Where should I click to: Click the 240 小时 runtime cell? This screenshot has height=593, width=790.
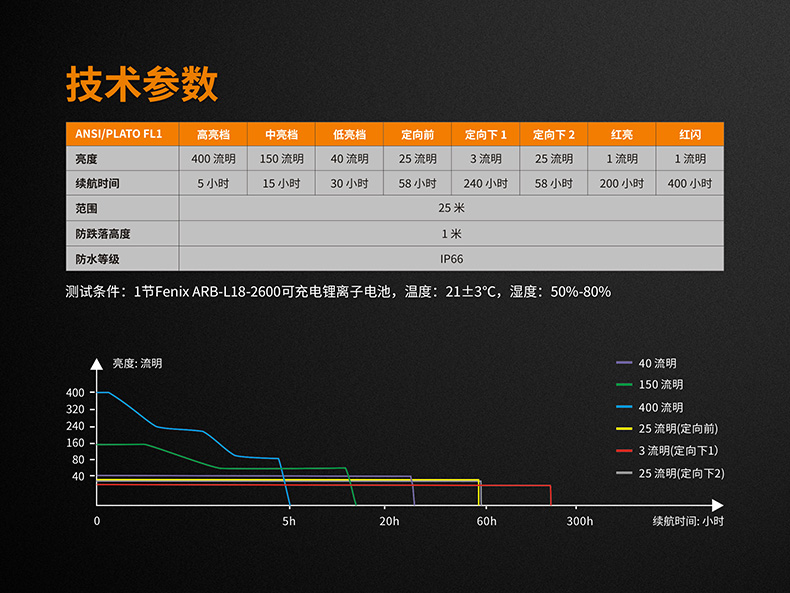coord(485,184)
